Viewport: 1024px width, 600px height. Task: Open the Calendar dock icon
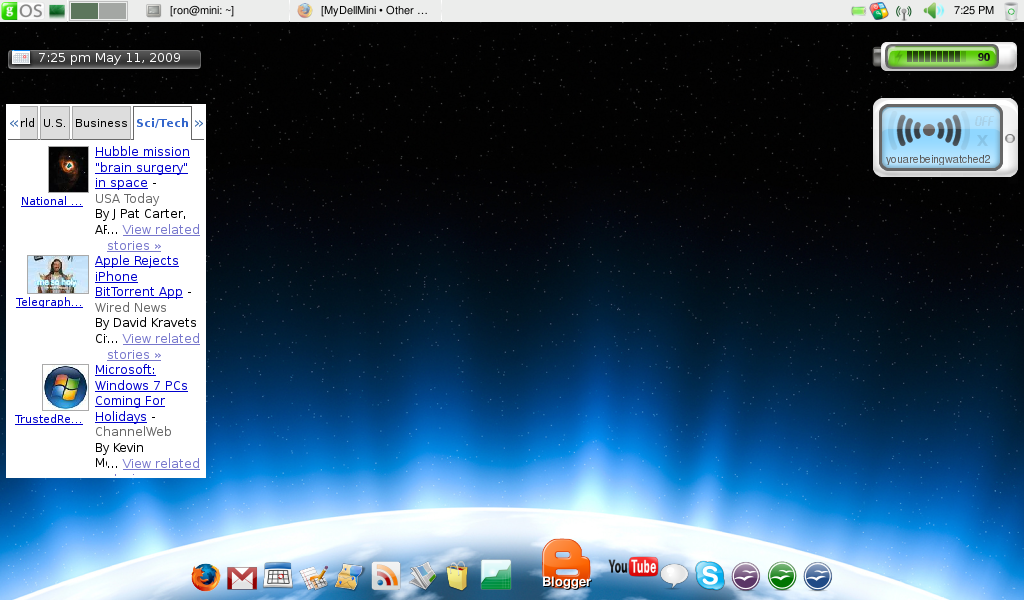point(278,576)
